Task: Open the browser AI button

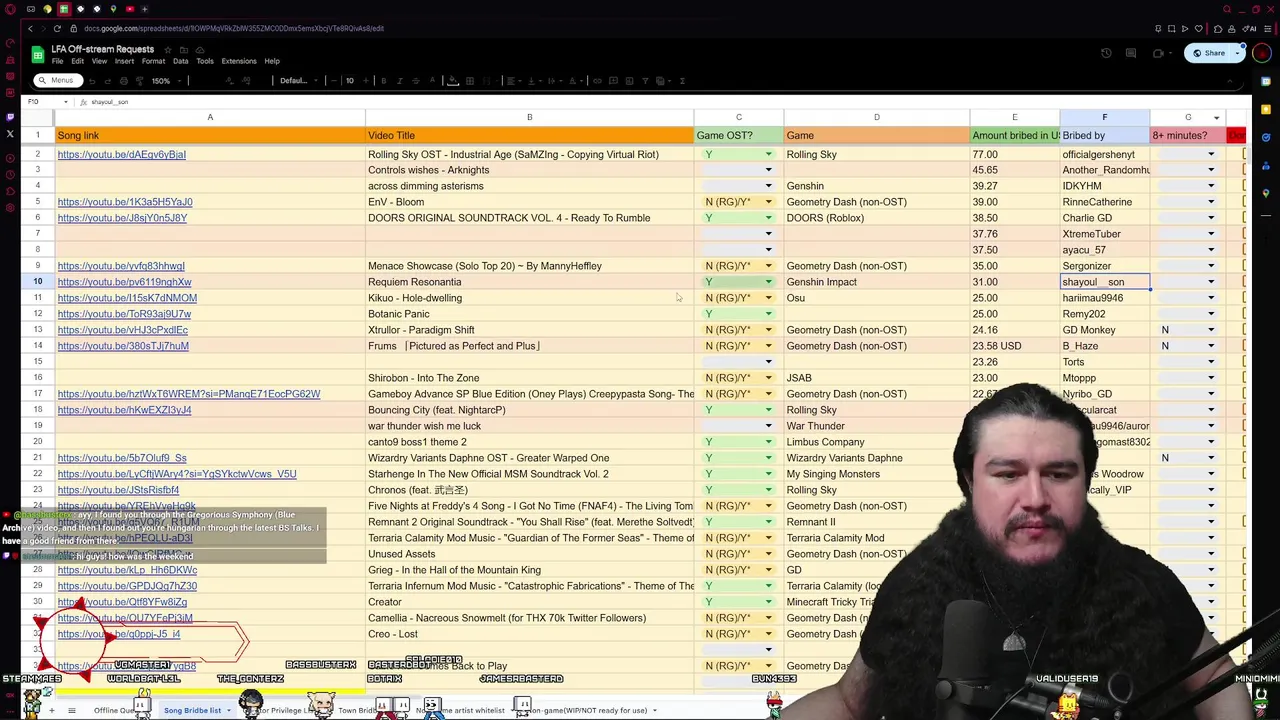Action: [x=1250, y=29]
